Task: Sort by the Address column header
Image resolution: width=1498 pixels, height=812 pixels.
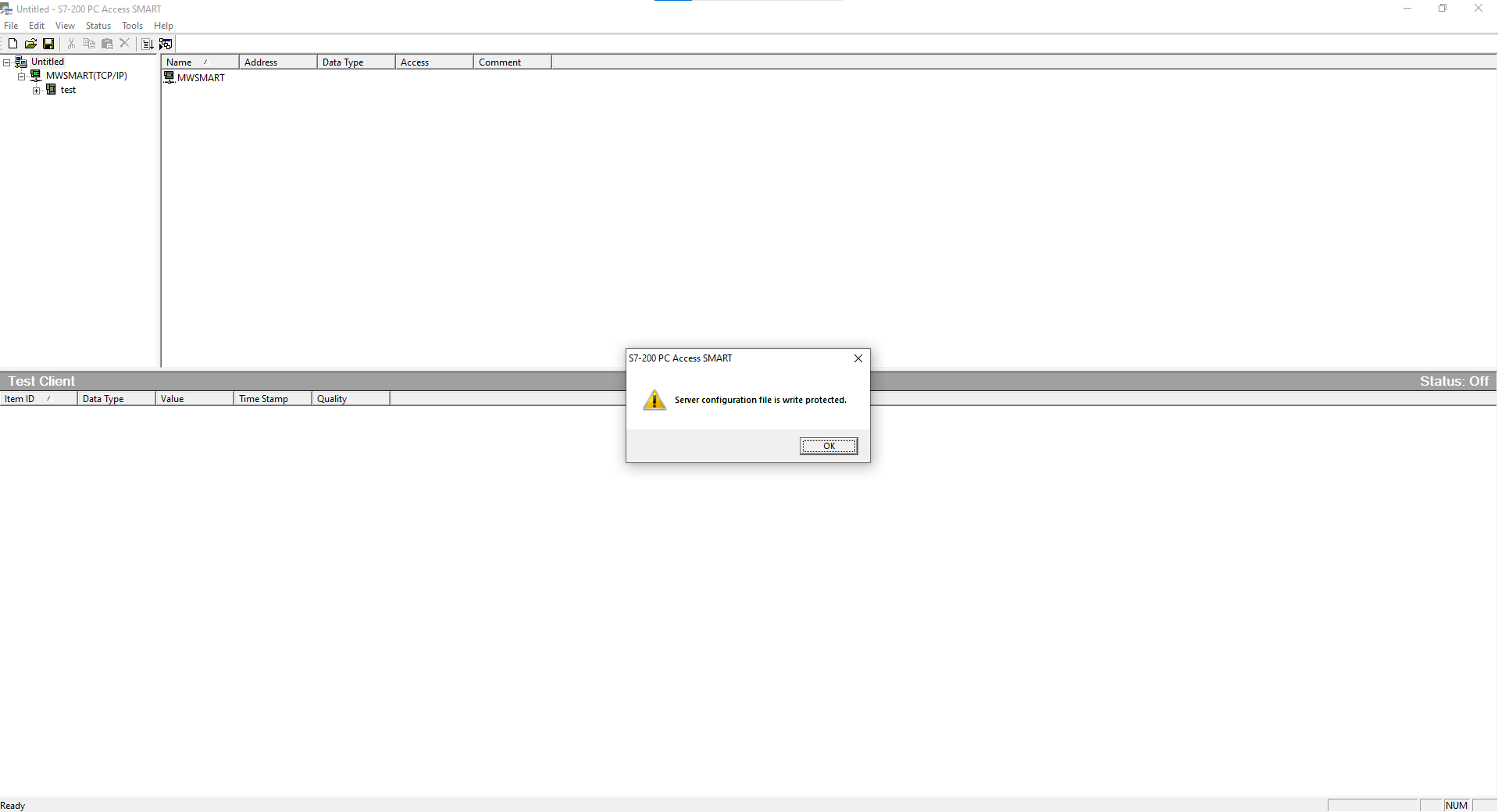Action: (x=278, y=62)
